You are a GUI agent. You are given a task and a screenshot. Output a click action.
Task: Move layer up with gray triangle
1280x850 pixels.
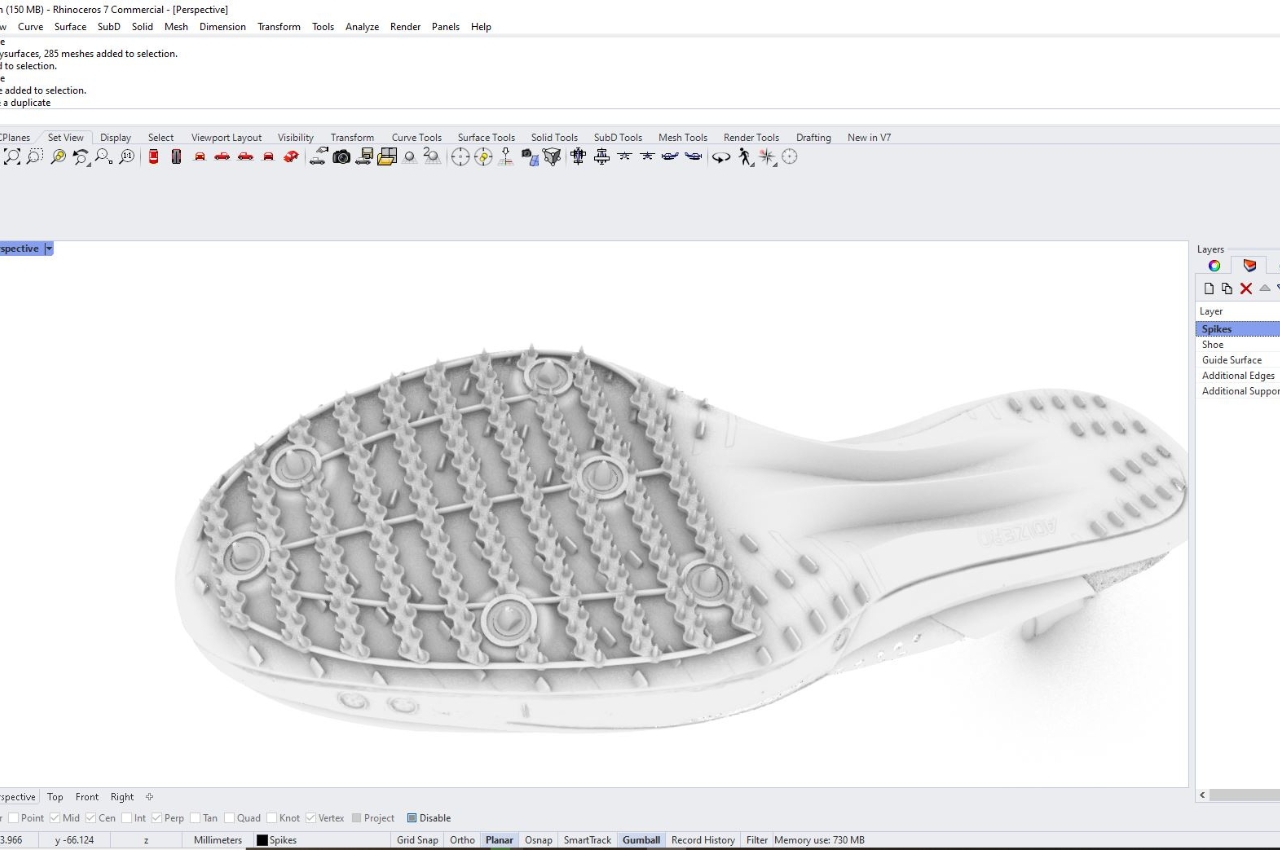[1264, 288]
